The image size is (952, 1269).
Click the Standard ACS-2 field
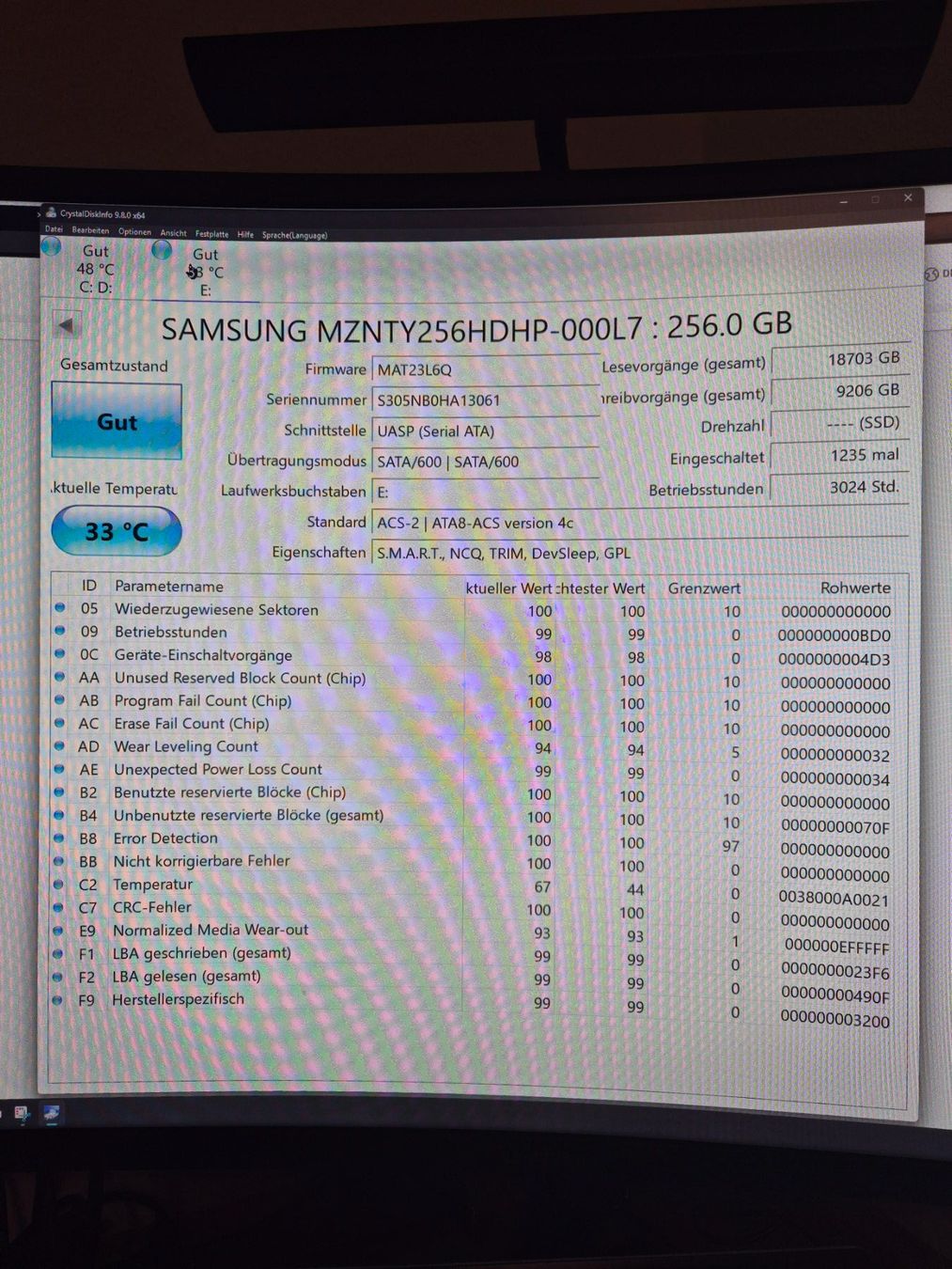(639, 523)
